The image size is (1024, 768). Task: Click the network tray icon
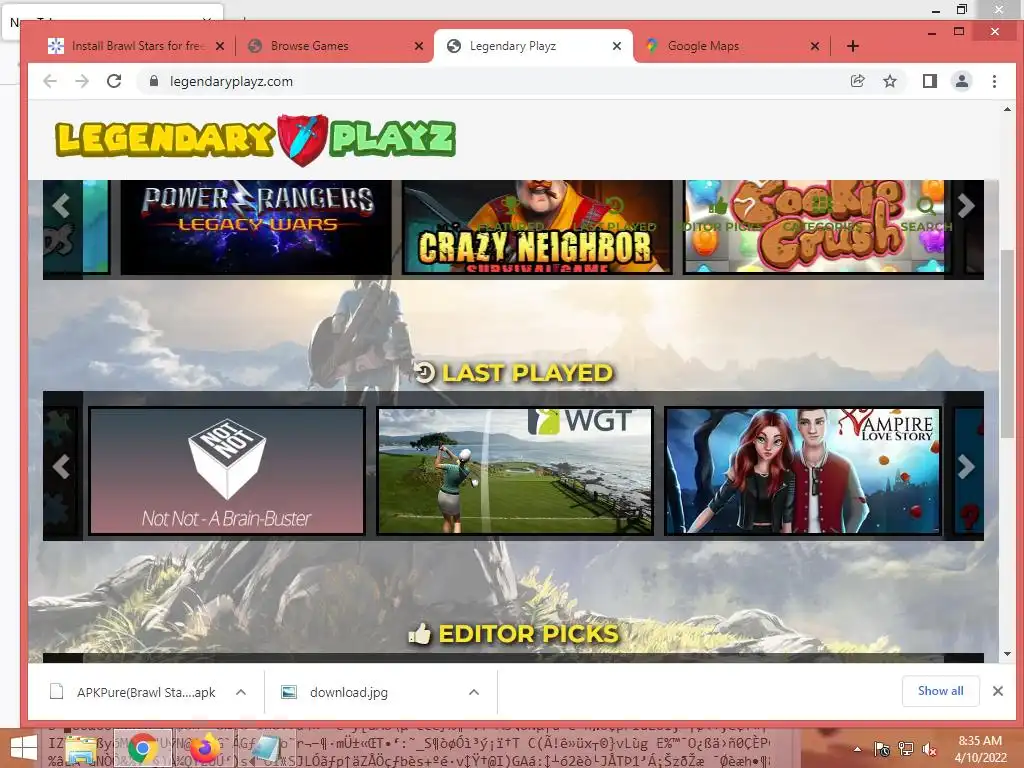tap(906, 749)
